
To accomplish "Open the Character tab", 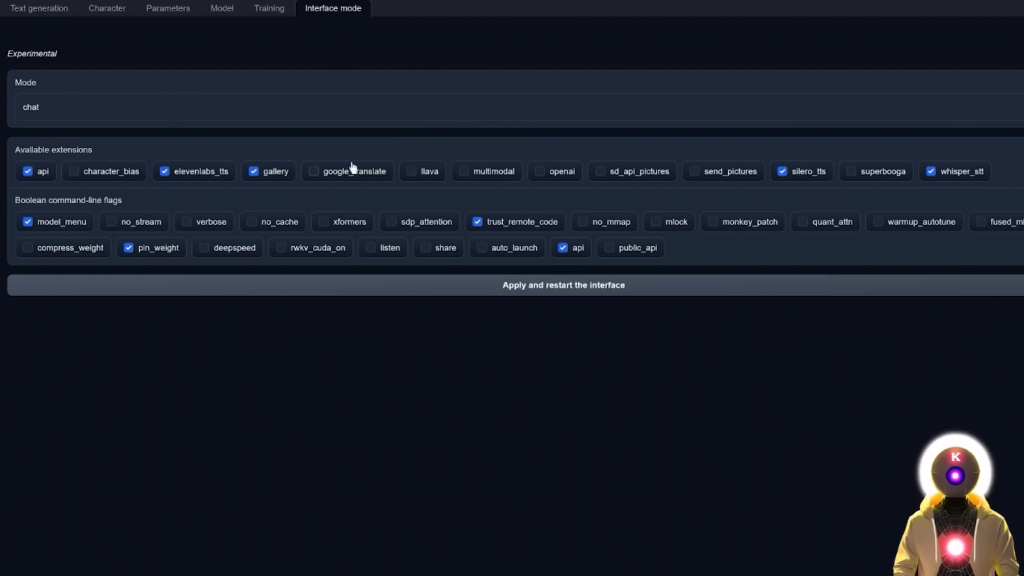I will pos(107,8).
